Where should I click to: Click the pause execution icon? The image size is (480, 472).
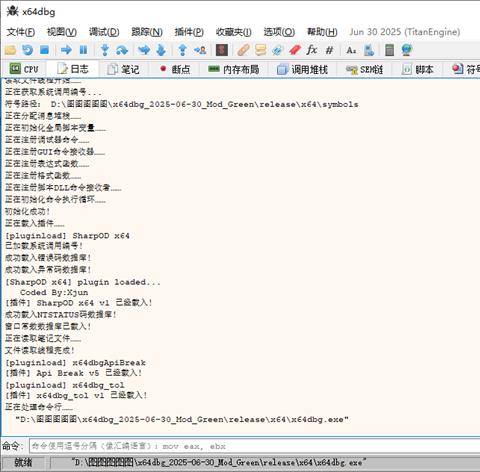coord(83,50)
